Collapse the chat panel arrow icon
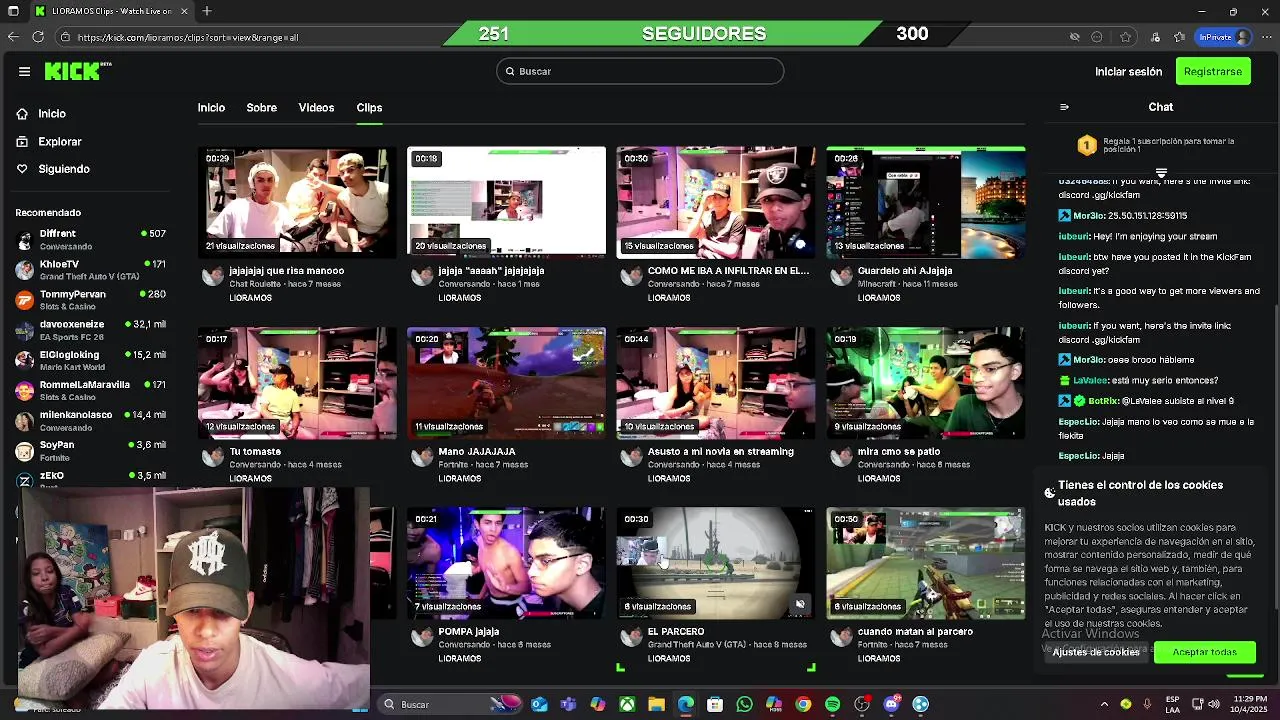The height and width of the screenshot is (720, 1280). tap(1064, 107)
